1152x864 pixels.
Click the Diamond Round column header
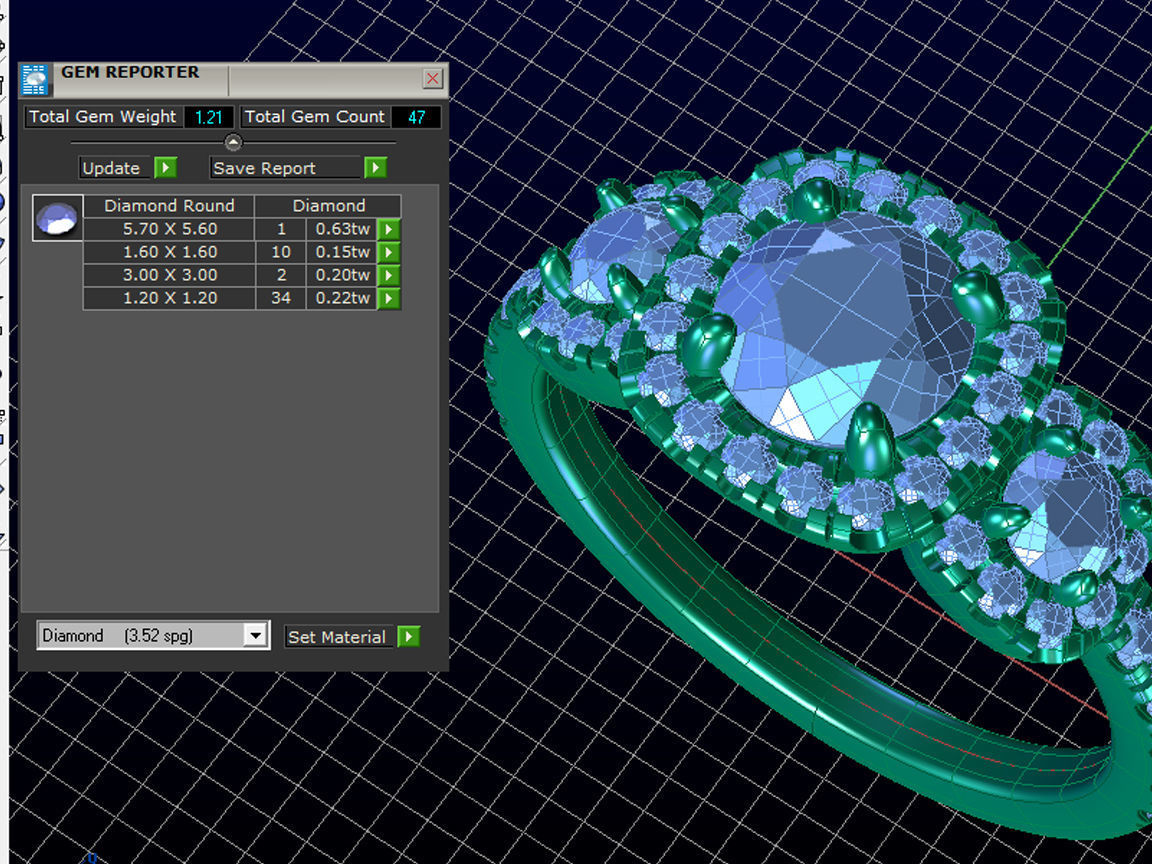(x=170, y=206)
